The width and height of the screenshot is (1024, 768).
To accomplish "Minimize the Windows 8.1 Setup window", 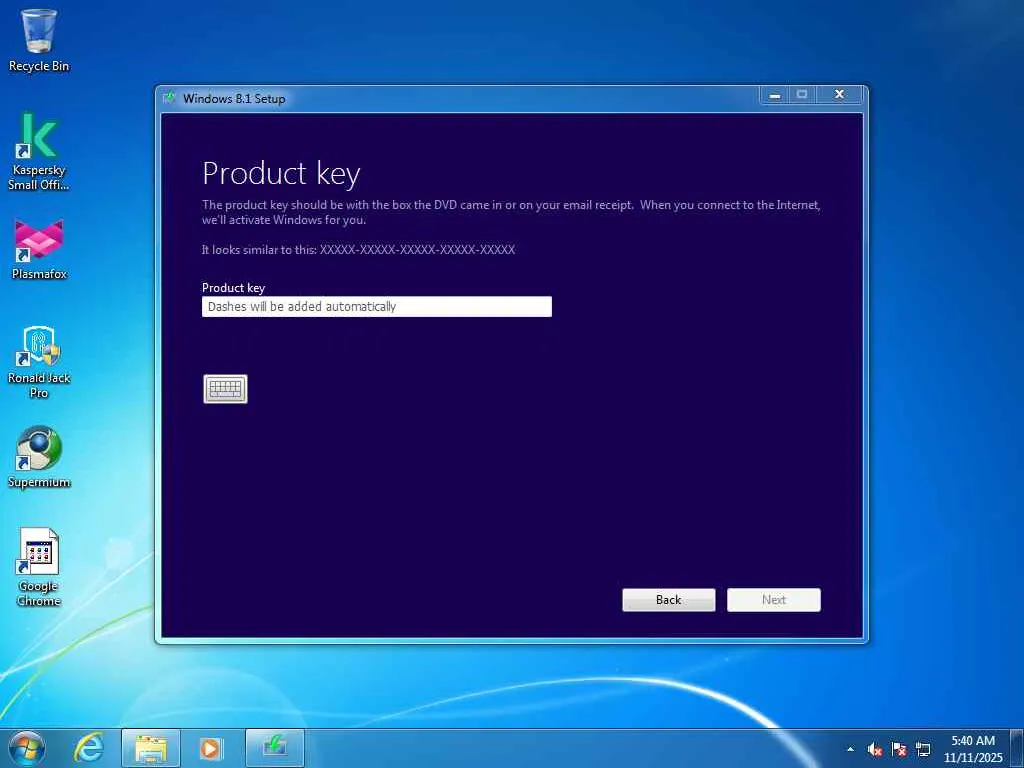I will click(775, 95).
